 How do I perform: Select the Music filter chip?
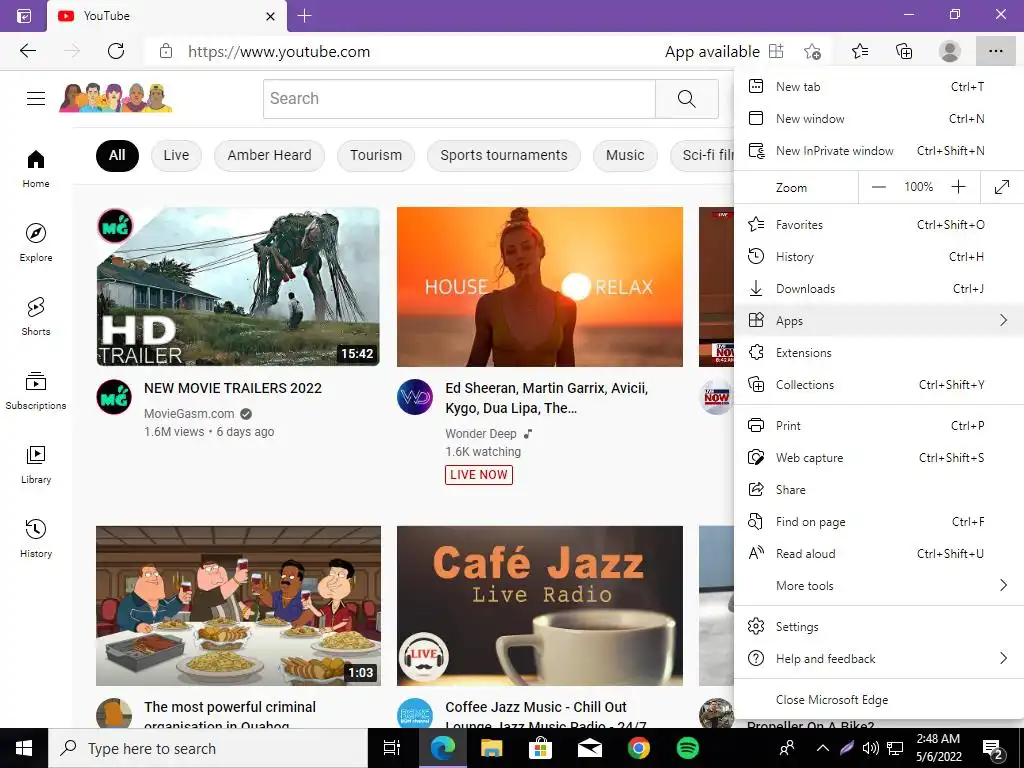[x=625, y=155]
